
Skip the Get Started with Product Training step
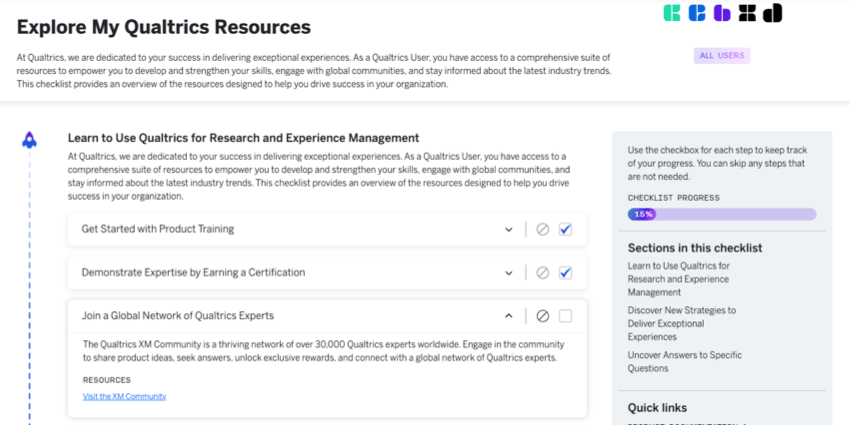click(542, 229)
